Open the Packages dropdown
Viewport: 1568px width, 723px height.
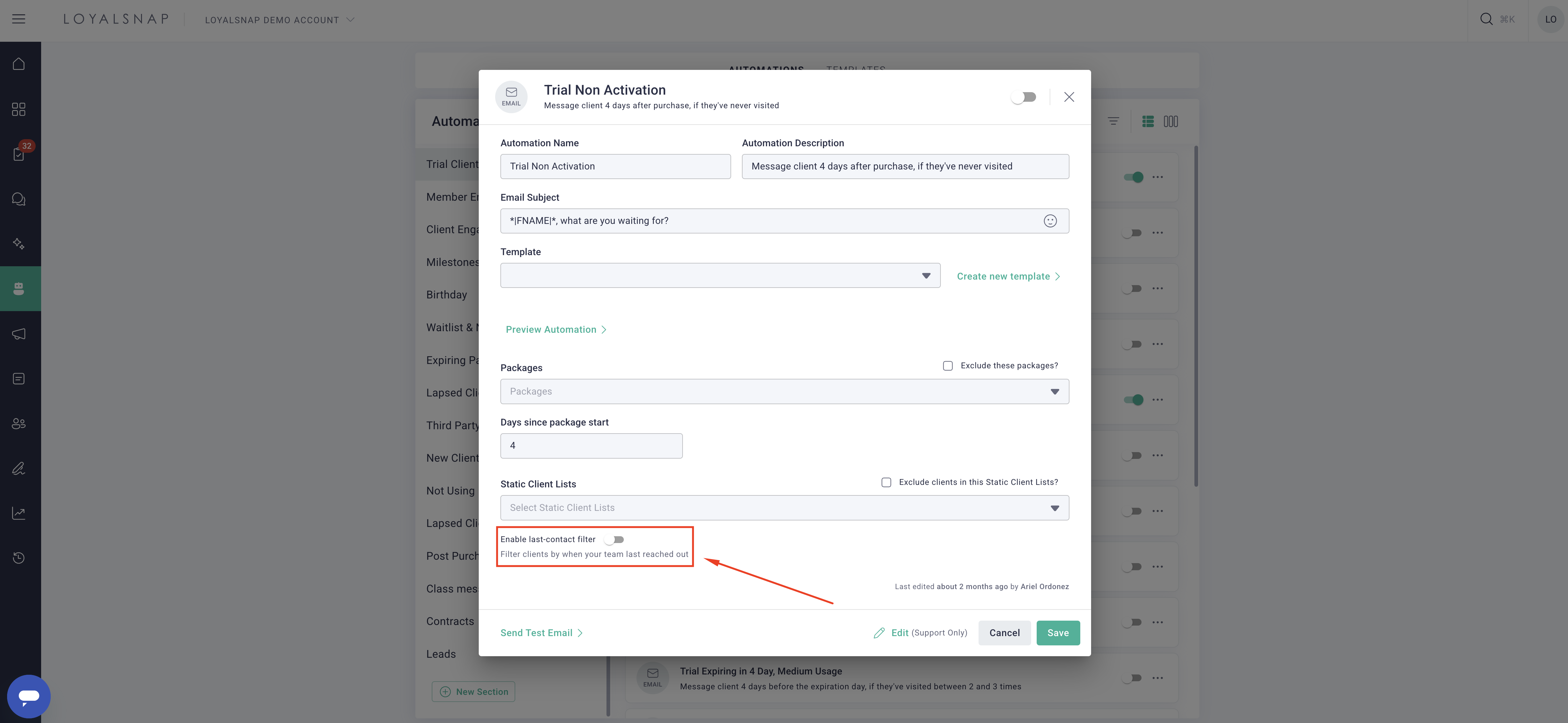(x=785, y=391)
